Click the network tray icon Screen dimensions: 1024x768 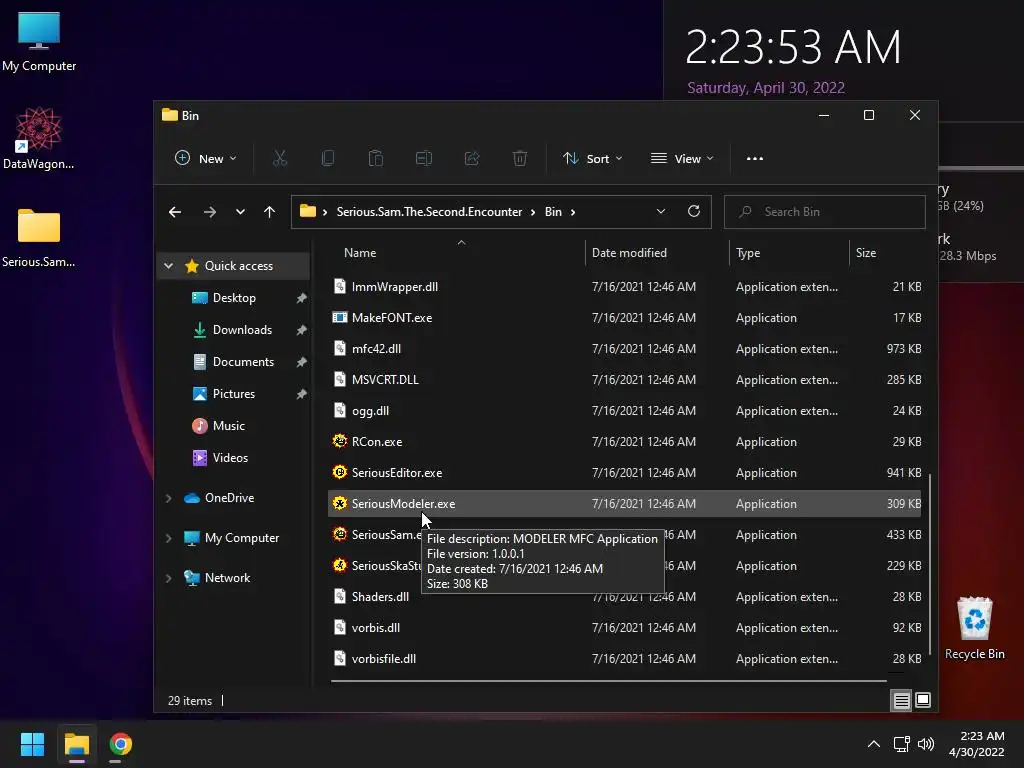point(902,744)
